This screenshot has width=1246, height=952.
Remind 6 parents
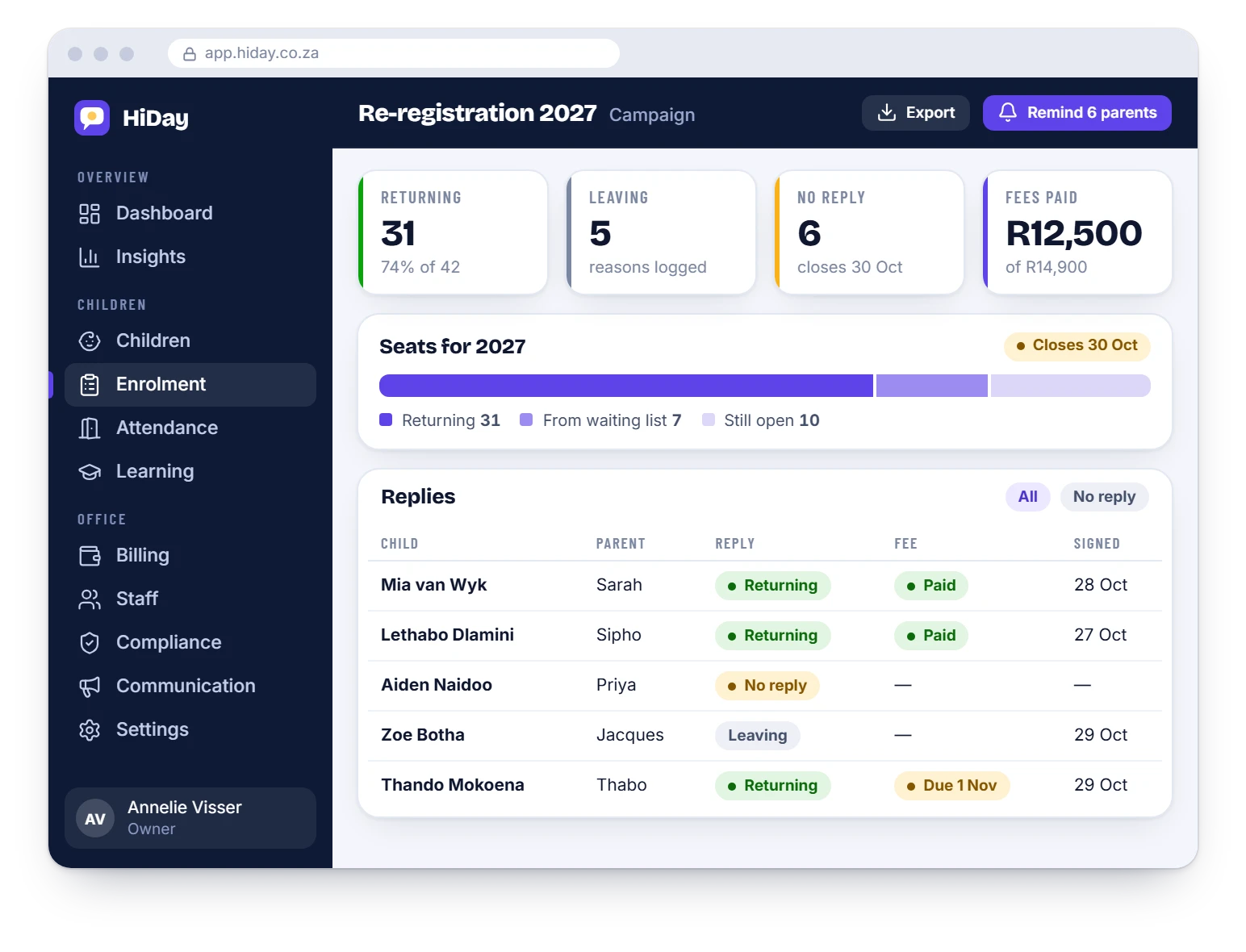1077,113
